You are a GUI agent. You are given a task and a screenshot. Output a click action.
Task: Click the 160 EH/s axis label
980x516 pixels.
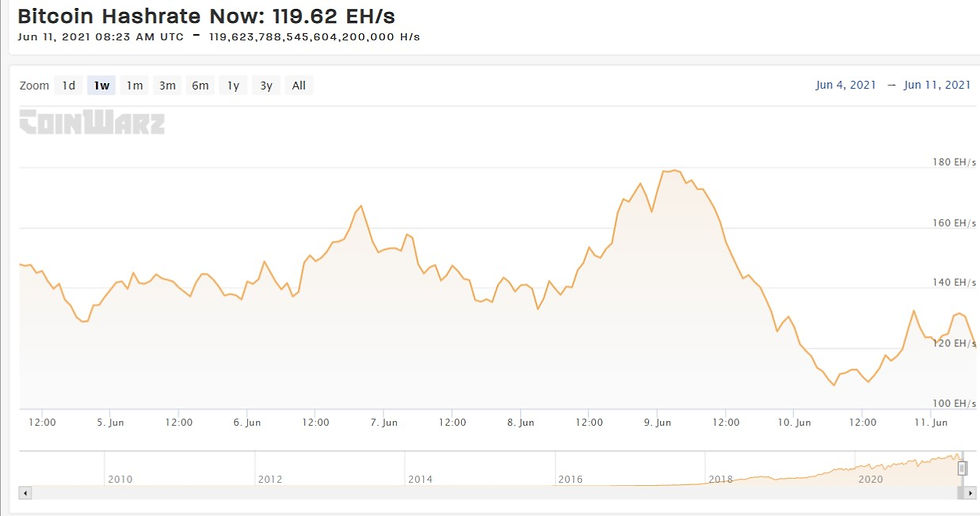point(954,222)
